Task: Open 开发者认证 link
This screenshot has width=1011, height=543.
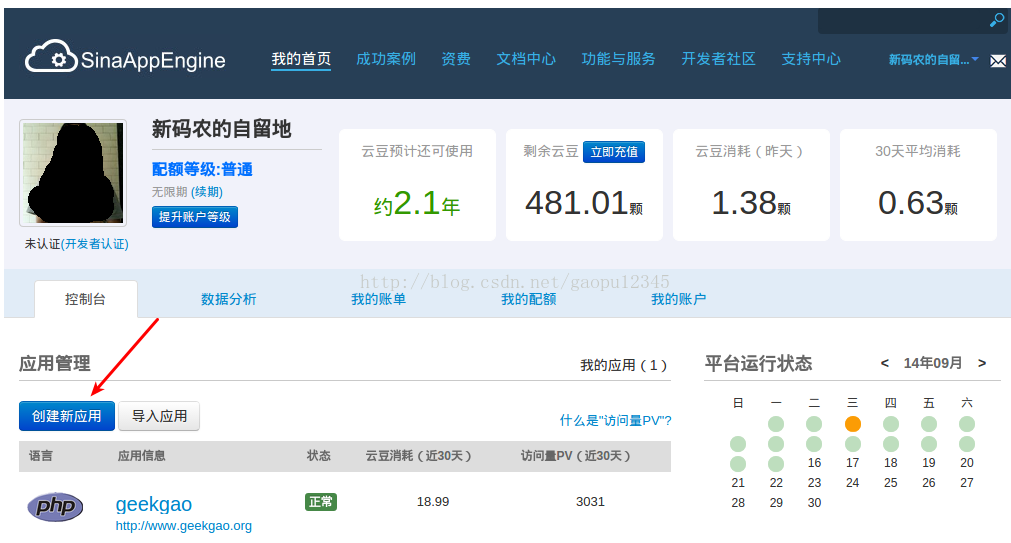Action: [x=95, y=244]
